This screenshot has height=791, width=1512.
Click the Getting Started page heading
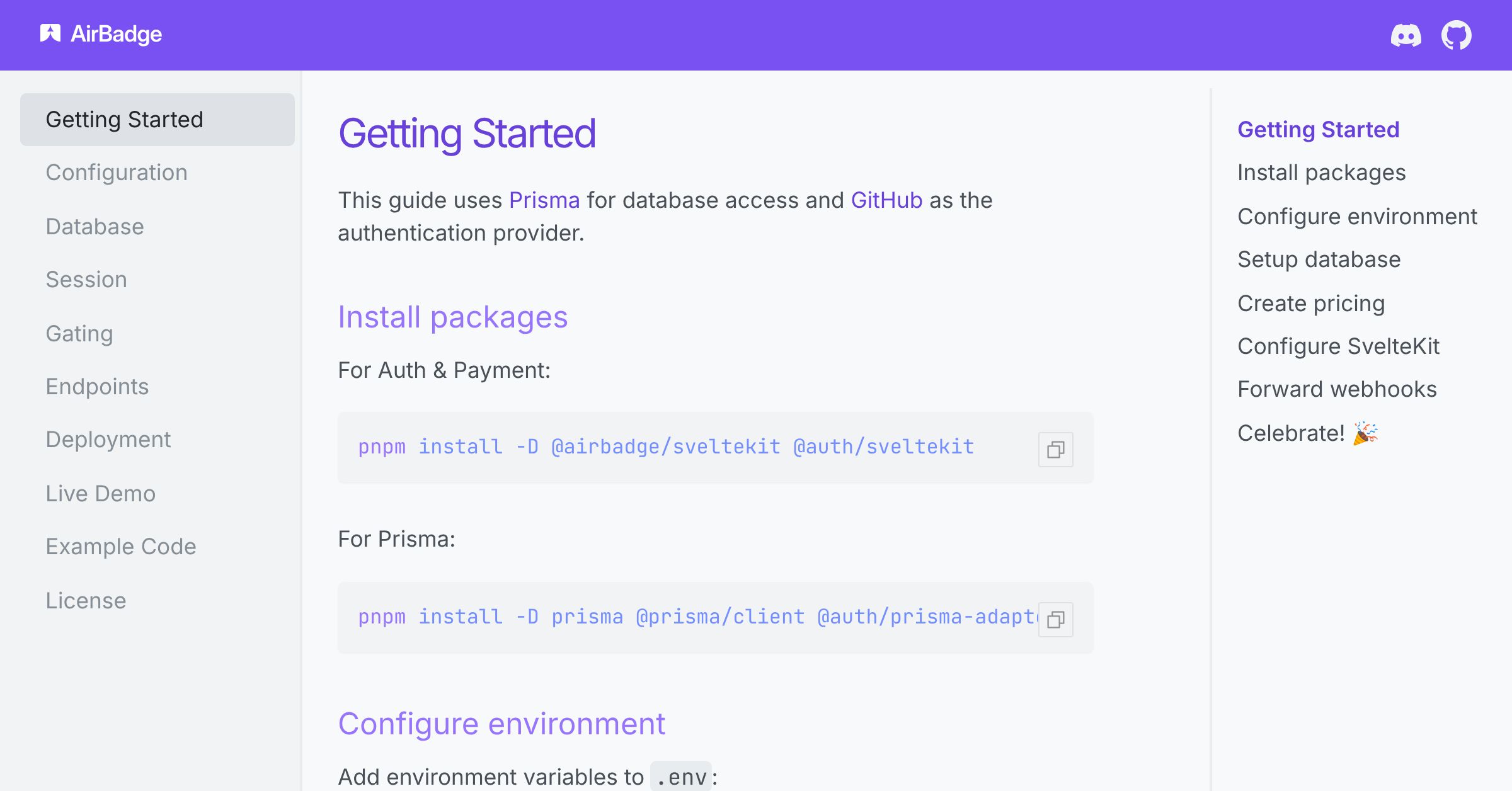coord(467,134)
